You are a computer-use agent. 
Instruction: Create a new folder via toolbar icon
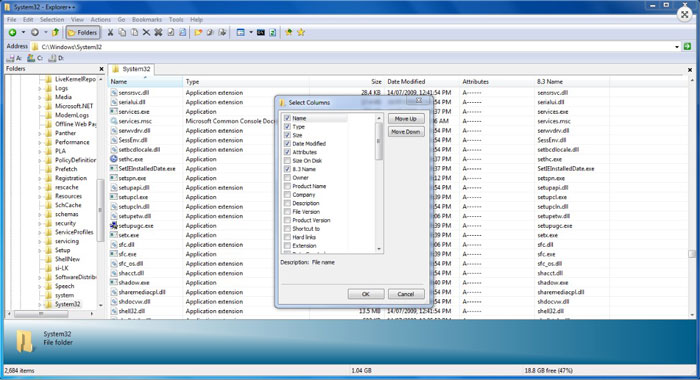point(198,32)
